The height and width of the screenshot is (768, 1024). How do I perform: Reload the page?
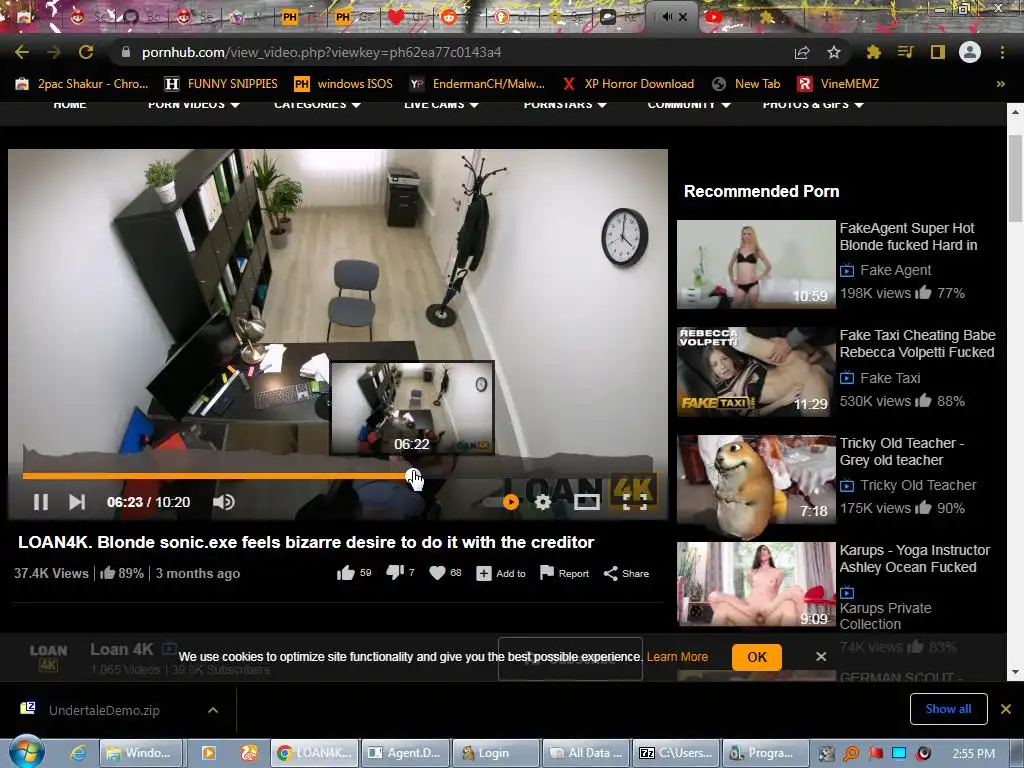pyautogui.click(x=86, y=52)
